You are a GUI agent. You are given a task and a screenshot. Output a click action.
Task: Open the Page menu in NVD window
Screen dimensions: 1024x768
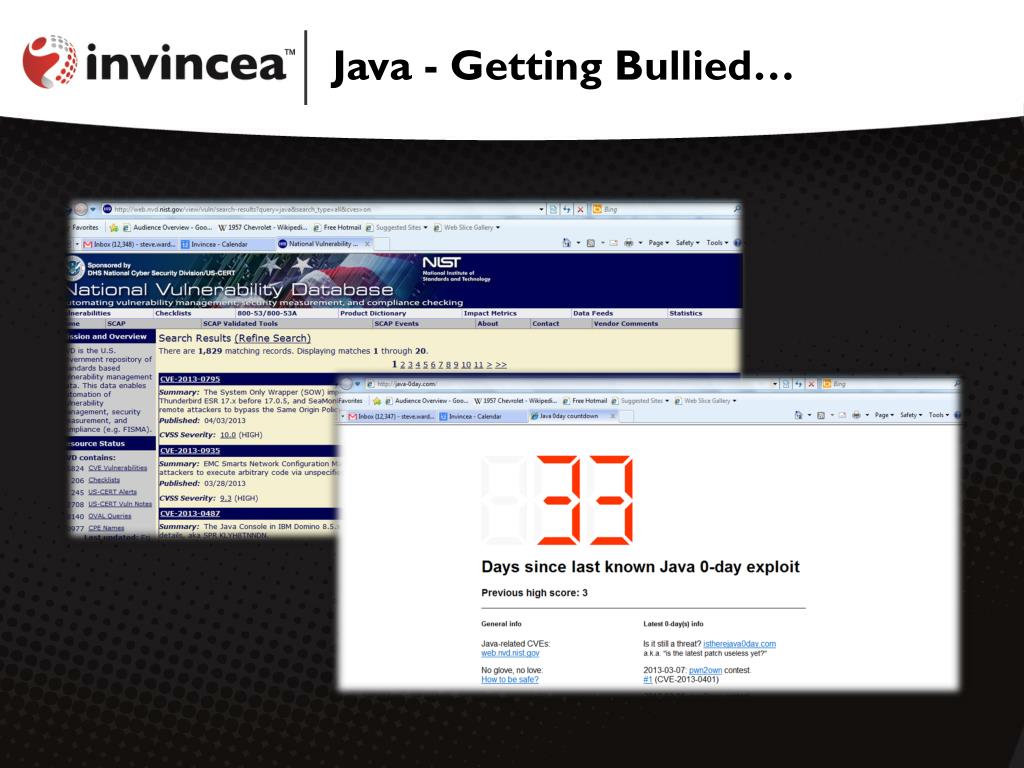point(658,243)
